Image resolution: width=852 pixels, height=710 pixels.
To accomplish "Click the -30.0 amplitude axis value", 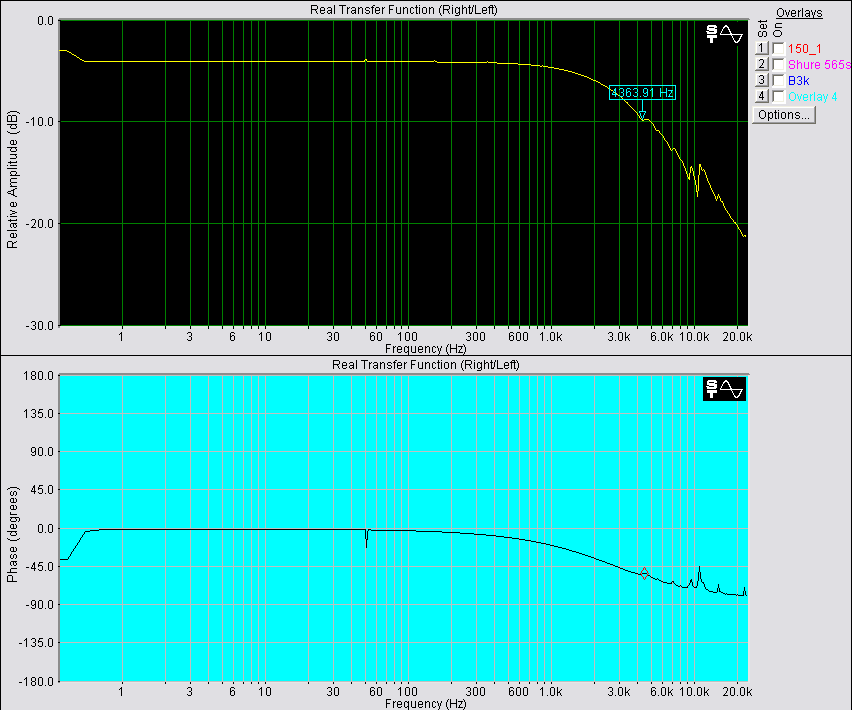I will click(x=39, y=325).
